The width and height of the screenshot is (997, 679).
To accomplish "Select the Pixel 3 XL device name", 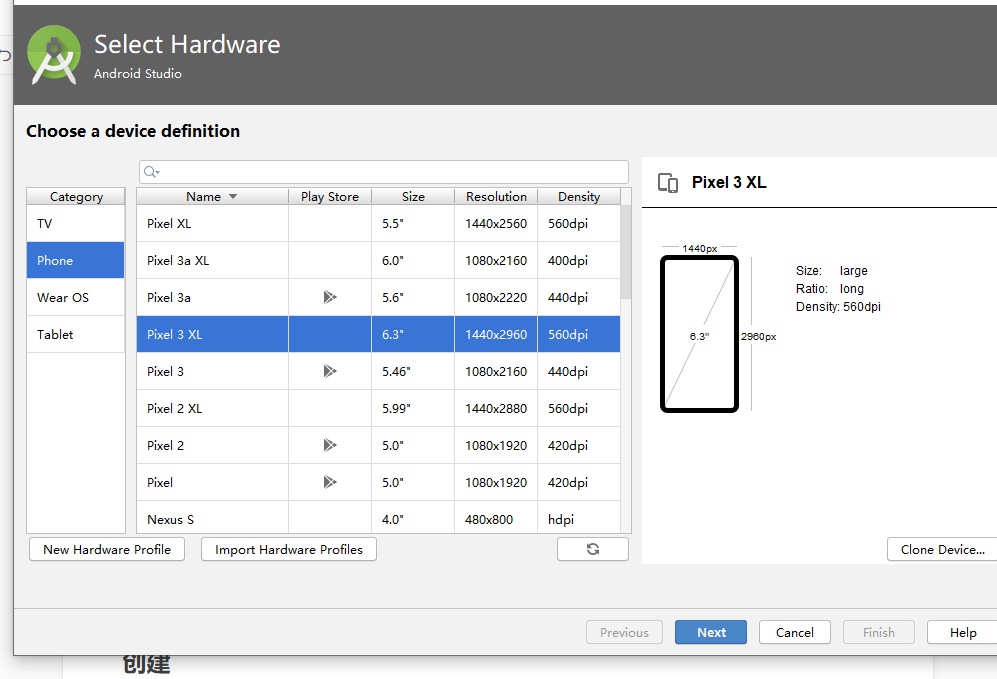I will (x=174, y=334).
